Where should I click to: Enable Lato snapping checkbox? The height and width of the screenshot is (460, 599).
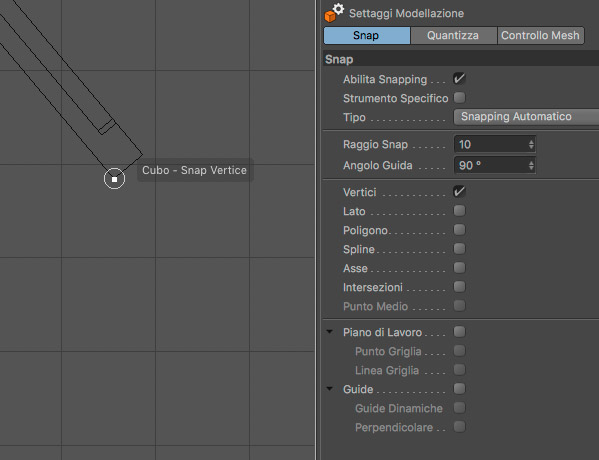tap(459, 211)
